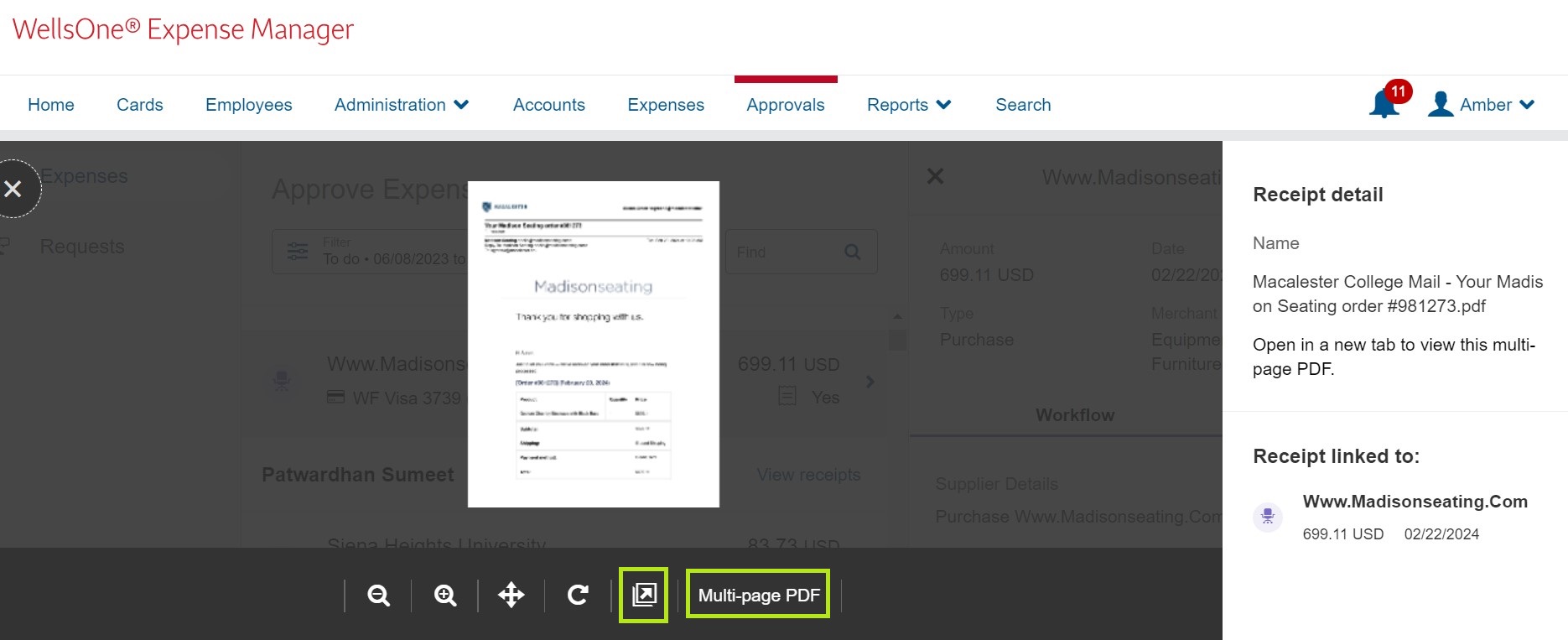Close the receipt viewer overlay

[x=13, y=190]
